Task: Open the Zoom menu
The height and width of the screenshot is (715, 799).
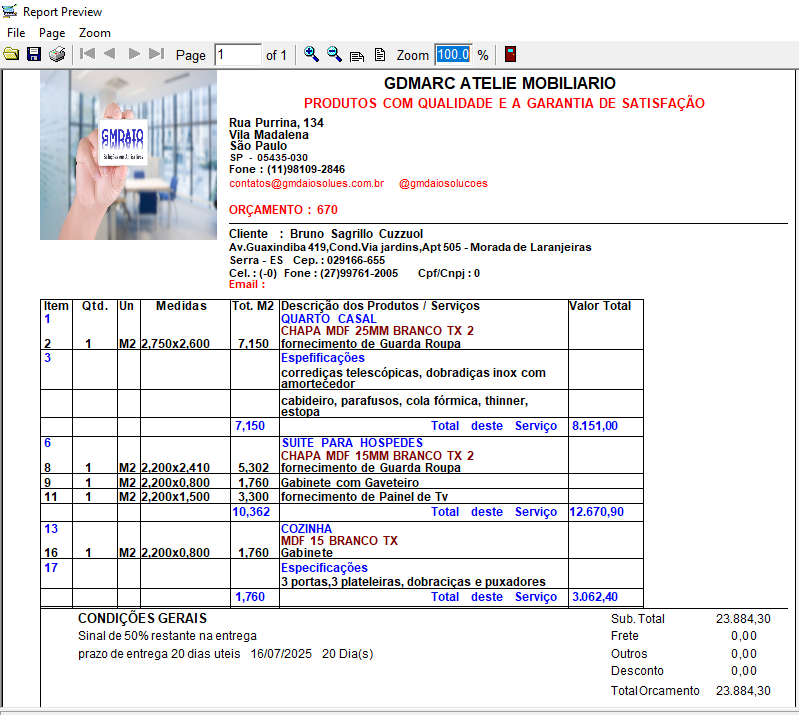Action: (95, 33)
